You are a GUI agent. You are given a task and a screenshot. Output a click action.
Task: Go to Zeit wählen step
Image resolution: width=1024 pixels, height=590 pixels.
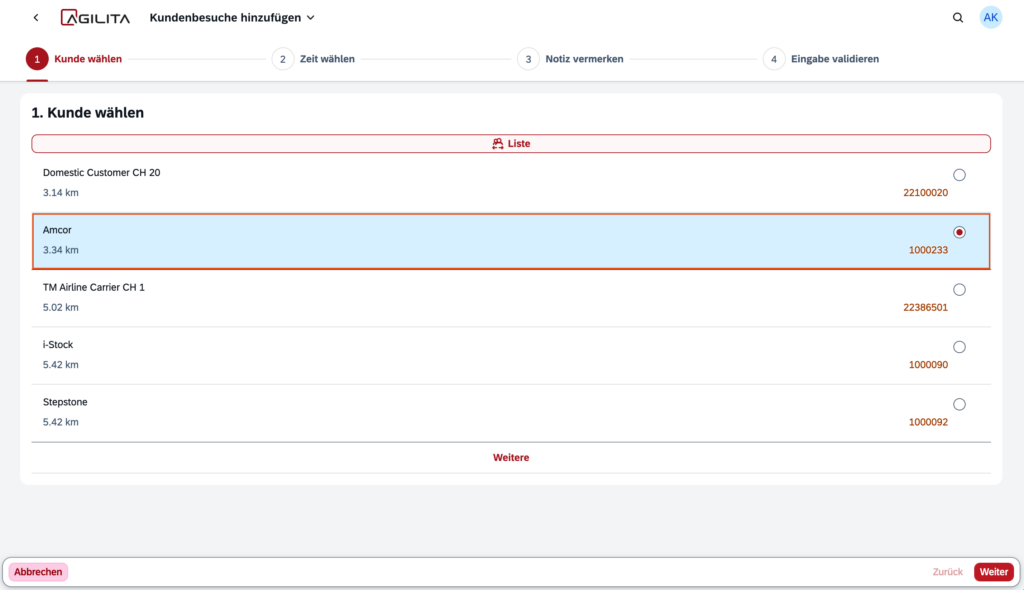[x=327, y=59]
